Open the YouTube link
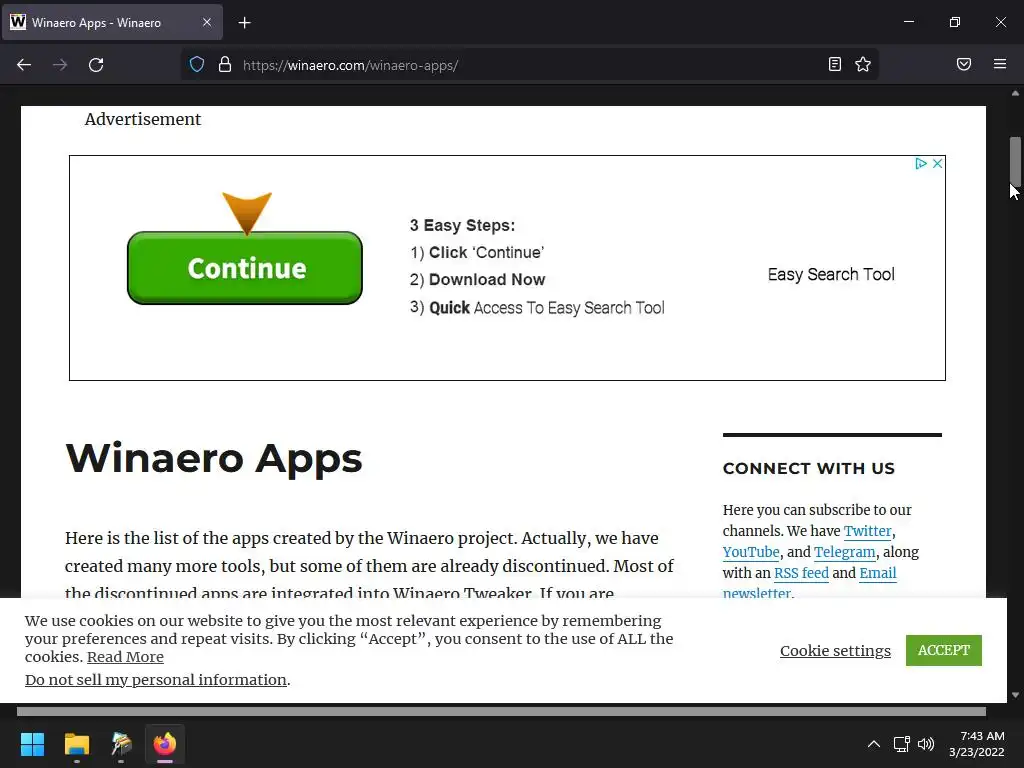The height and width of the screenshot is (768, 1024). pos(751,552)
